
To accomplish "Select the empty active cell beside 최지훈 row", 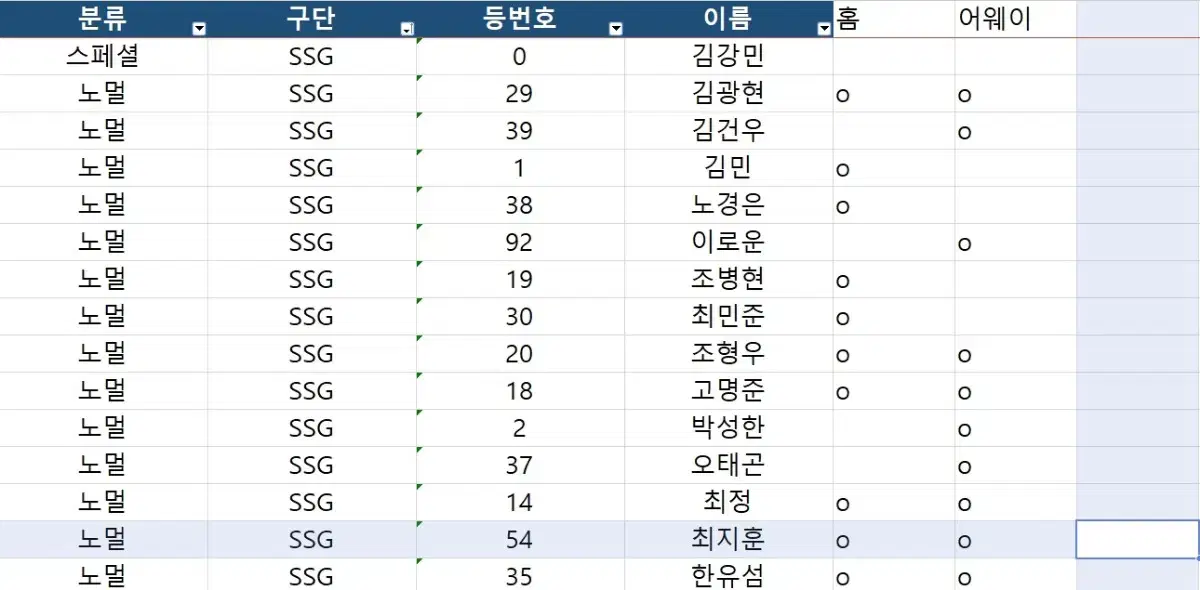I will pos(1137,540).
